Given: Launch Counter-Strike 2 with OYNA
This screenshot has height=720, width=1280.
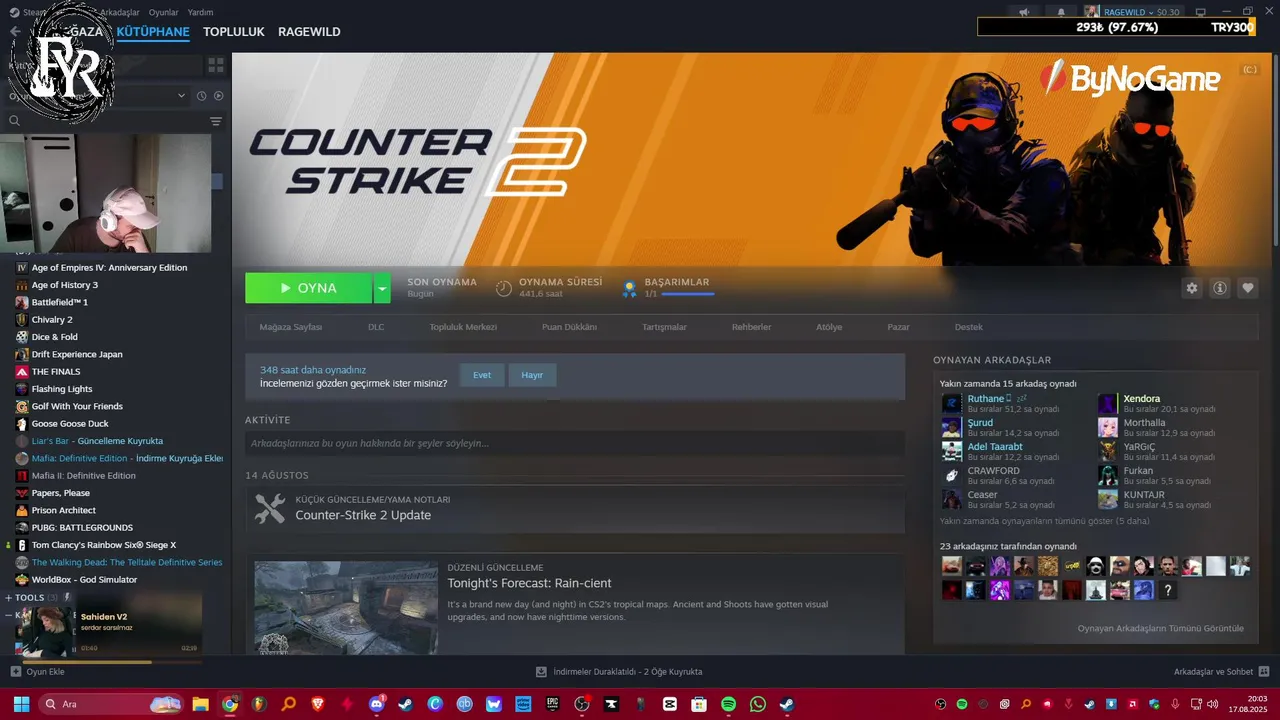Looking at the screenshot, I should click(309, 288).
